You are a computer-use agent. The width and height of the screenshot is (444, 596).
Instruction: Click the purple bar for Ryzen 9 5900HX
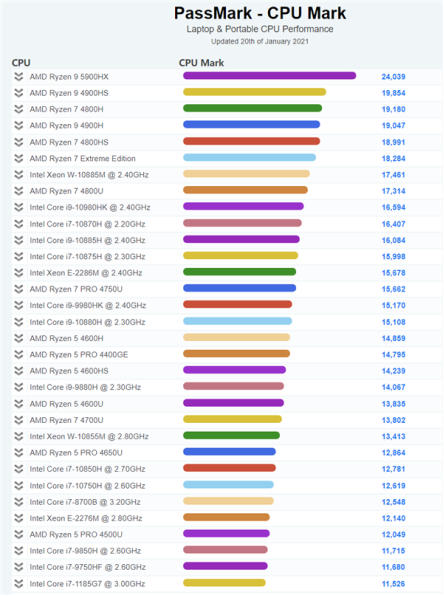270,76
